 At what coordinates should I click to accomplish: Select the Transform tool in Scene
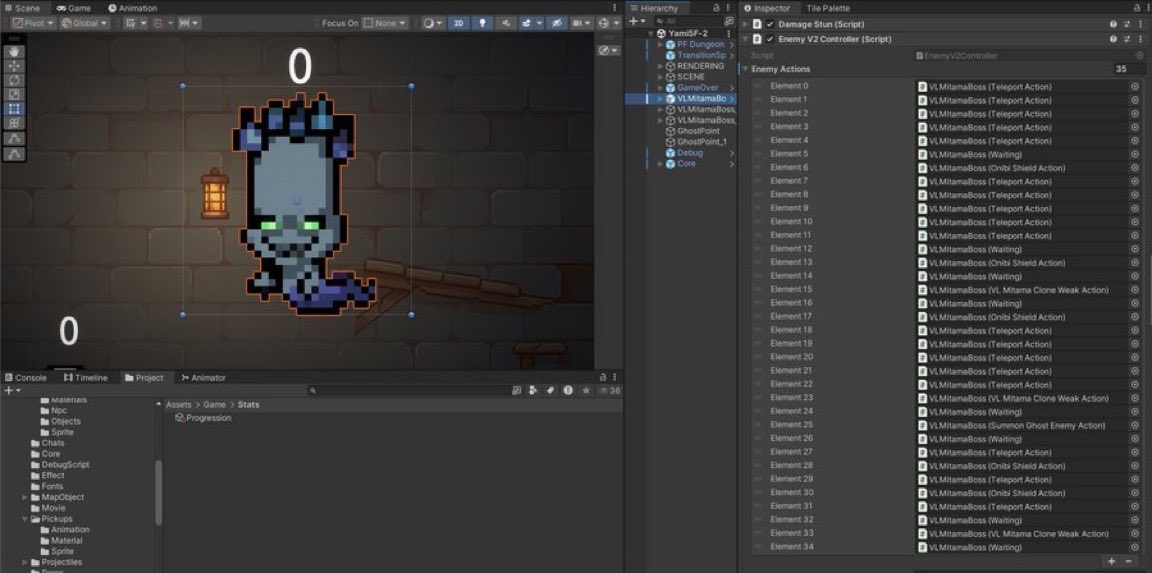click(x=14, y=123)
